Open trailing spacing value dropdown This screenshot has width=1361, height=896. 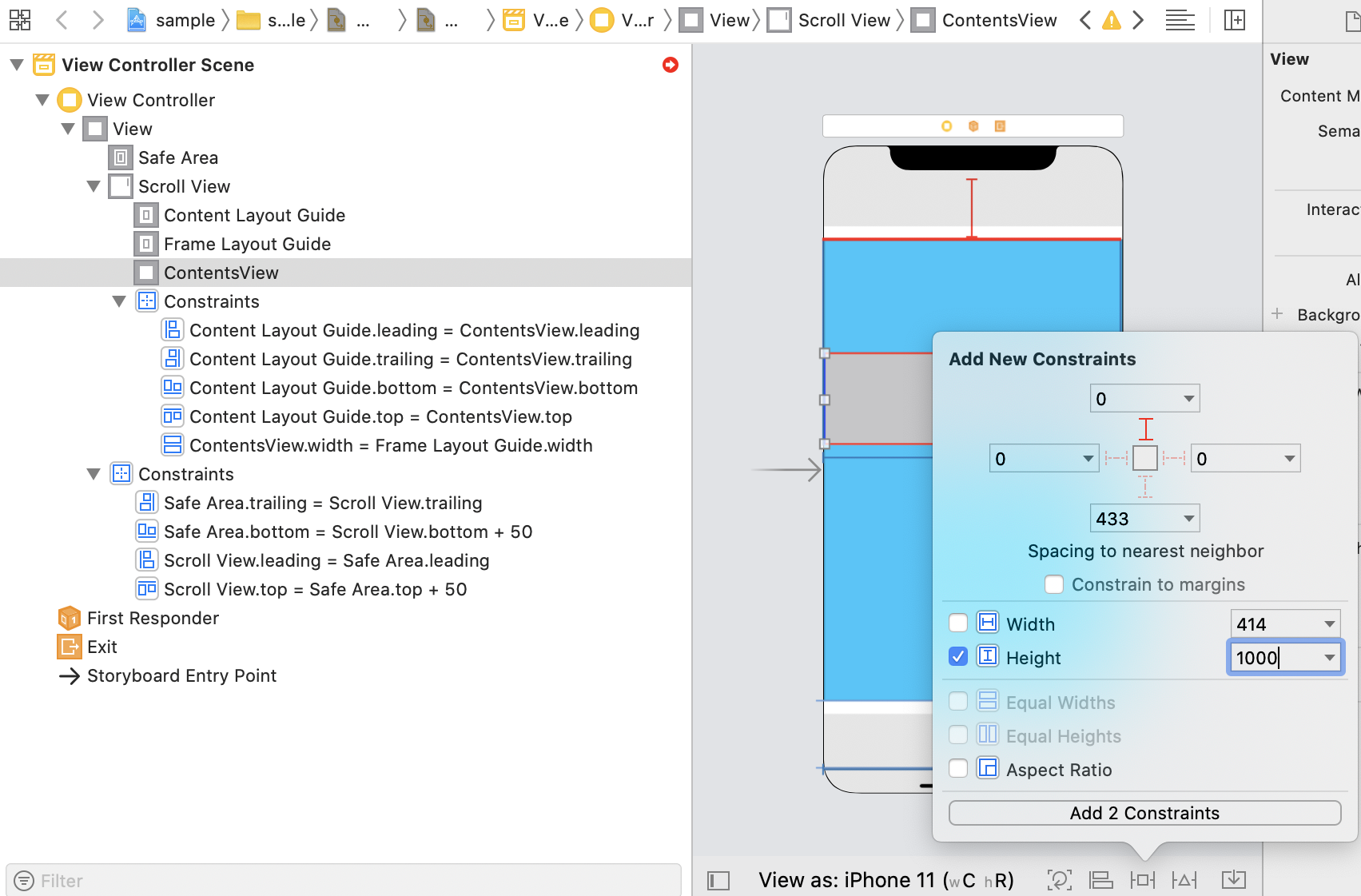tap(1290, 459)
